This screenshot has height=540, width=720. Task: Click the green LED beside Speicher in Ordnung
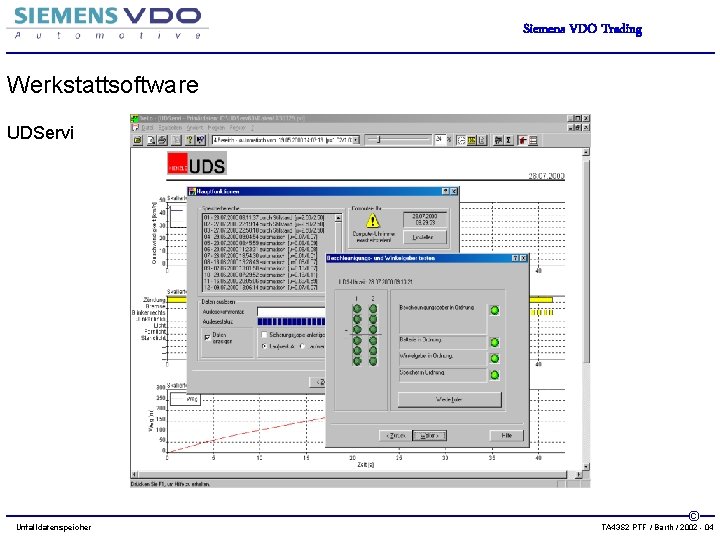(495, 375)
